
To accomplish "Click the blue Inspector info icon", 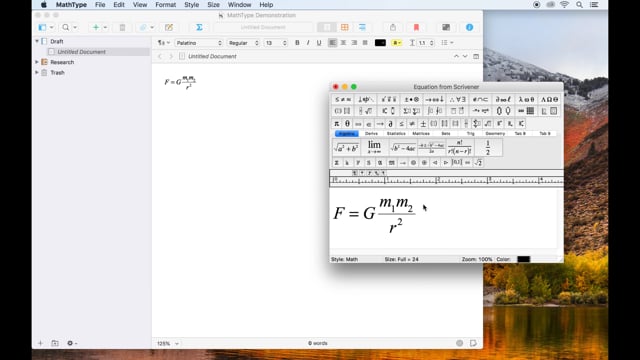I will [469, 27].
